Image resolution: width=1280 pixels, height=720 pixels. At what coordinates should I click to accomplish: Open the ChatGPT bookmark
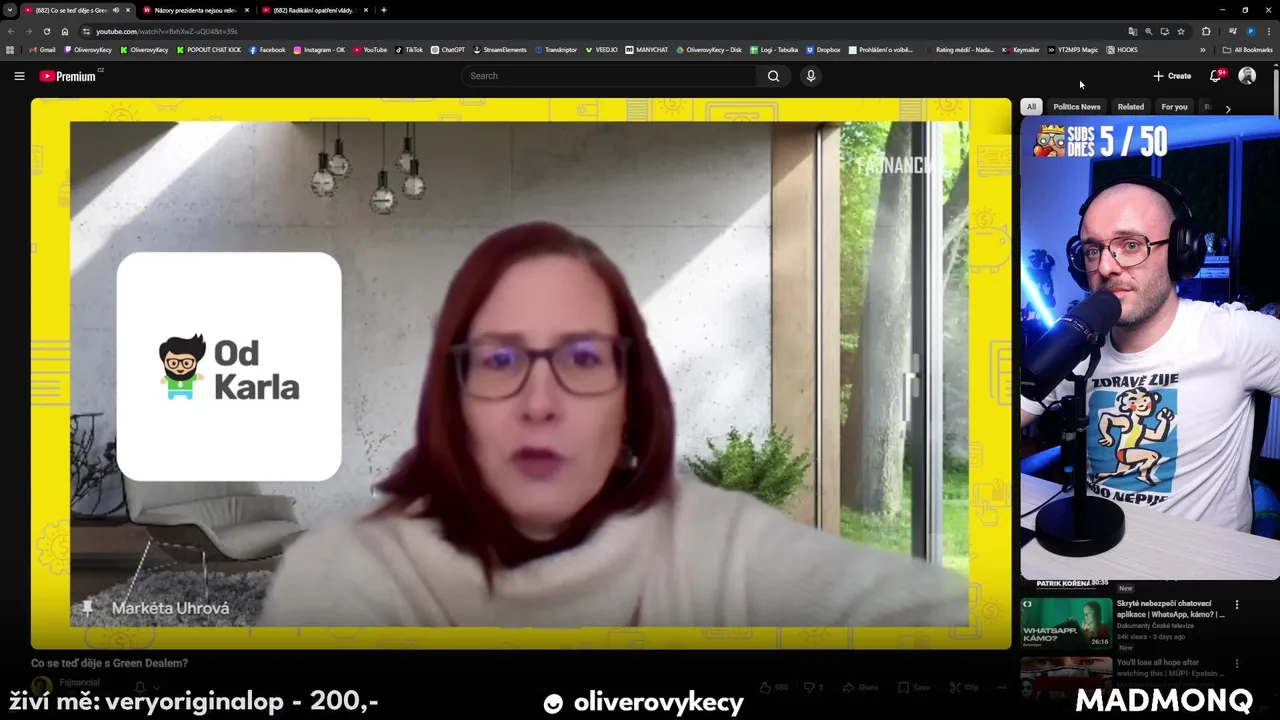pyautogui.click(x=448, y=50)
